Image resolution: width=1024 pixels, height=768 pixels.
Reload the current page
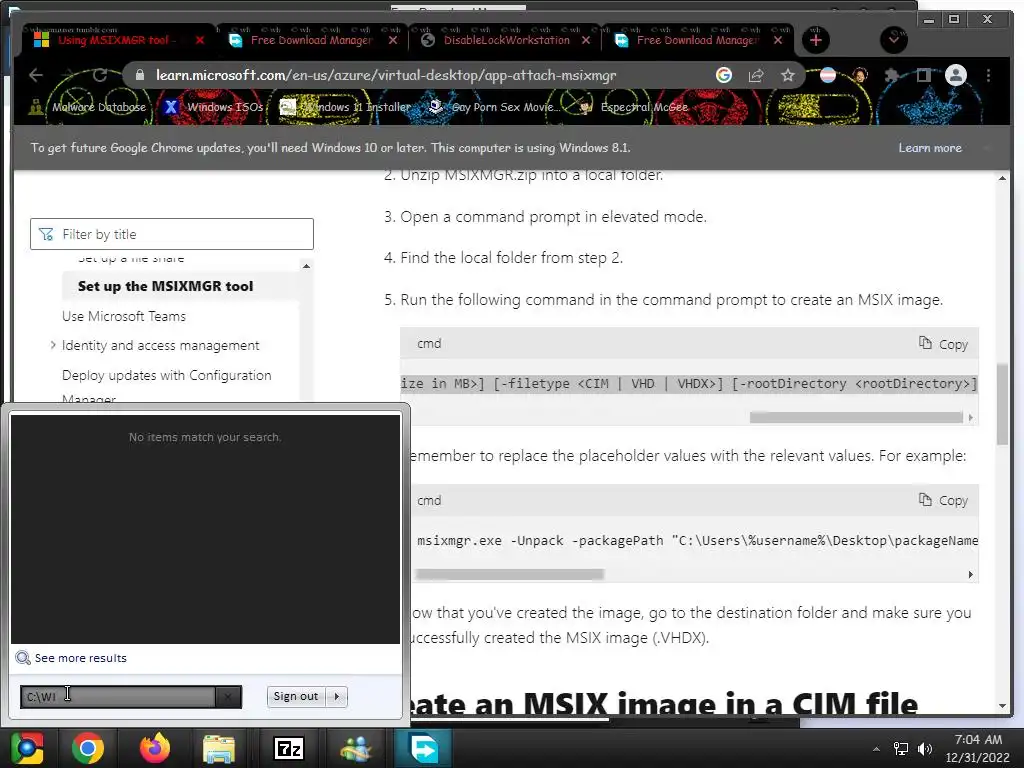pyautogui.click(x=99, y=75)
